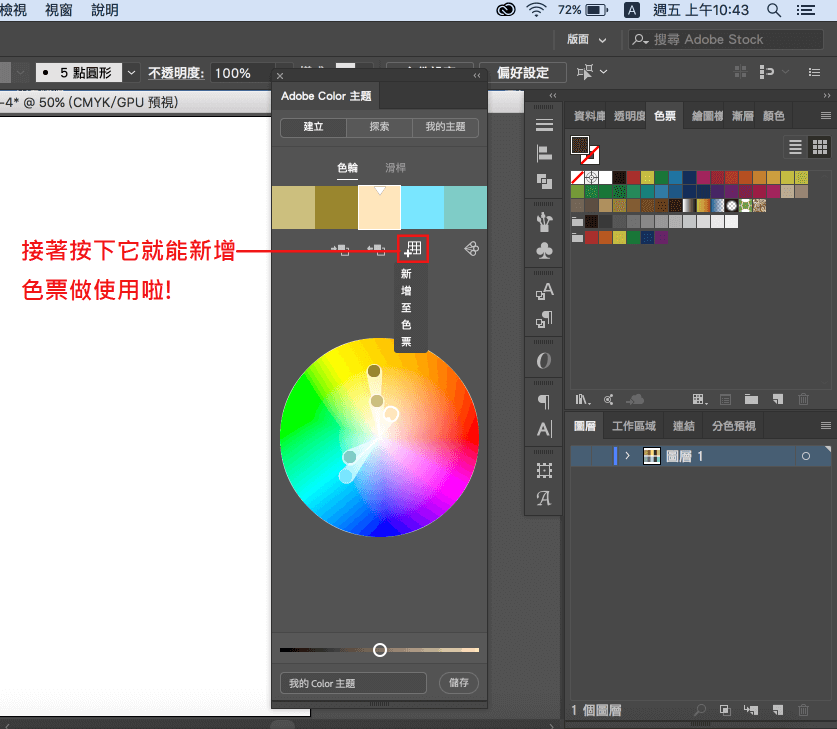837x729 pixels.
Task: Open the Symbols club icon panel
Action: point(544,250)
